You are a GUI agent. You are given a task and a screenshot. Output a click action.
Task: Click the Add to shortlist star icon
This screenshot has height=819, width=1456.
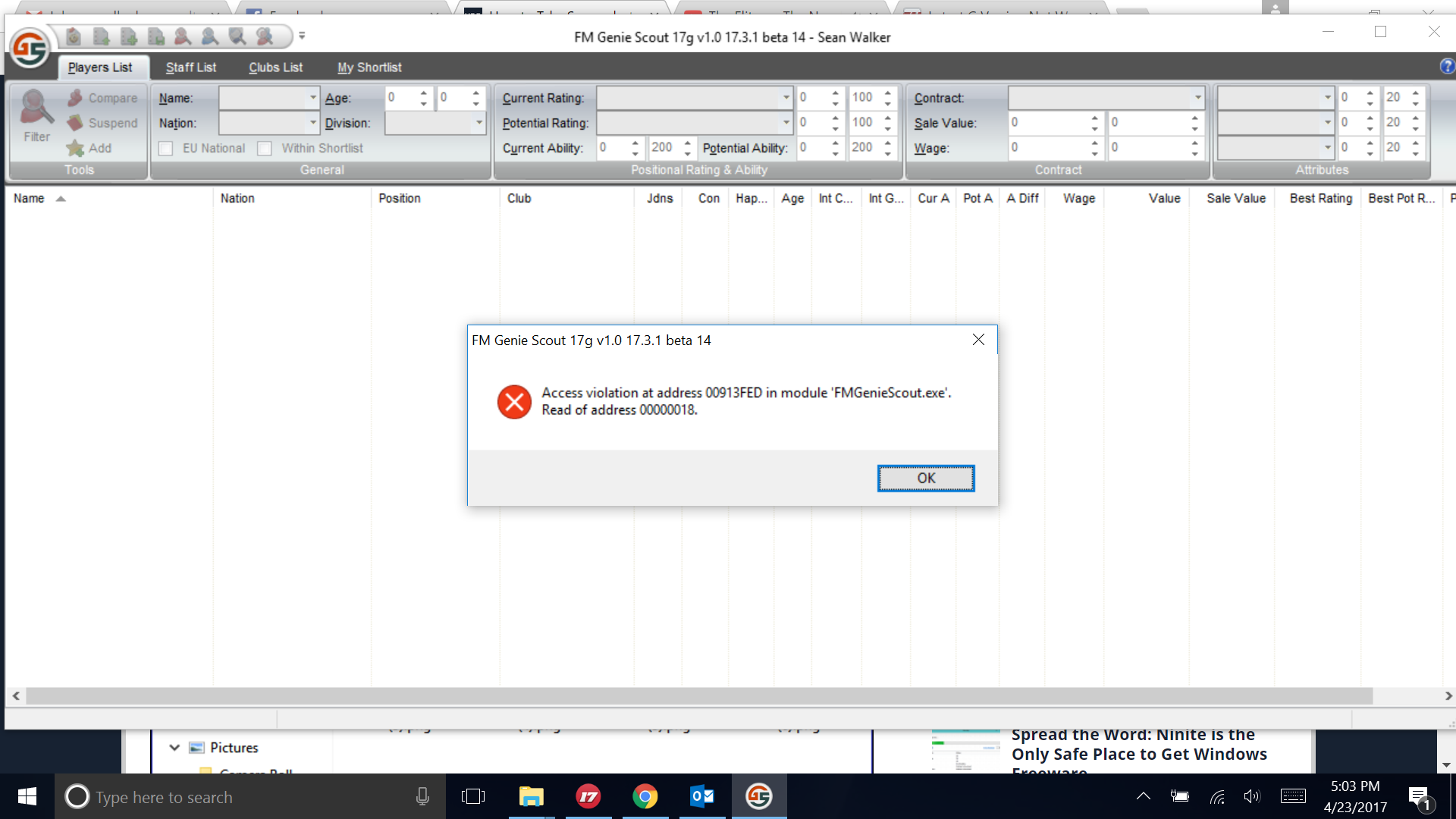click(75, 148)
